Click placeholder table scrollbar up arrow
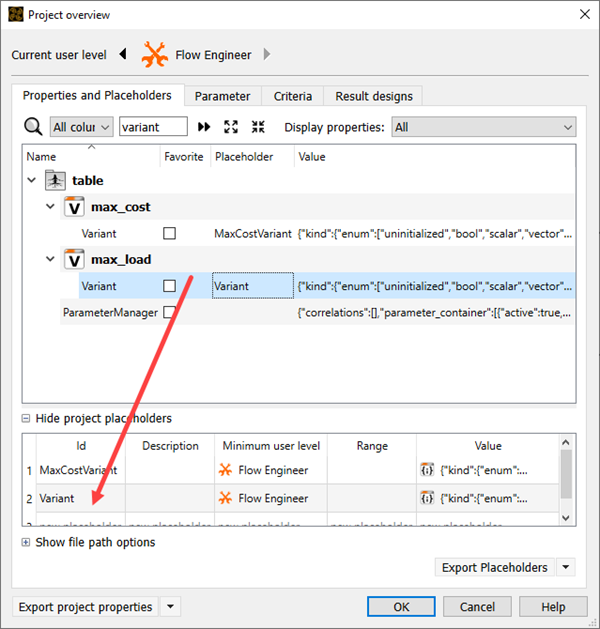This screenshot has height=629, width=600. coord(566,442)
